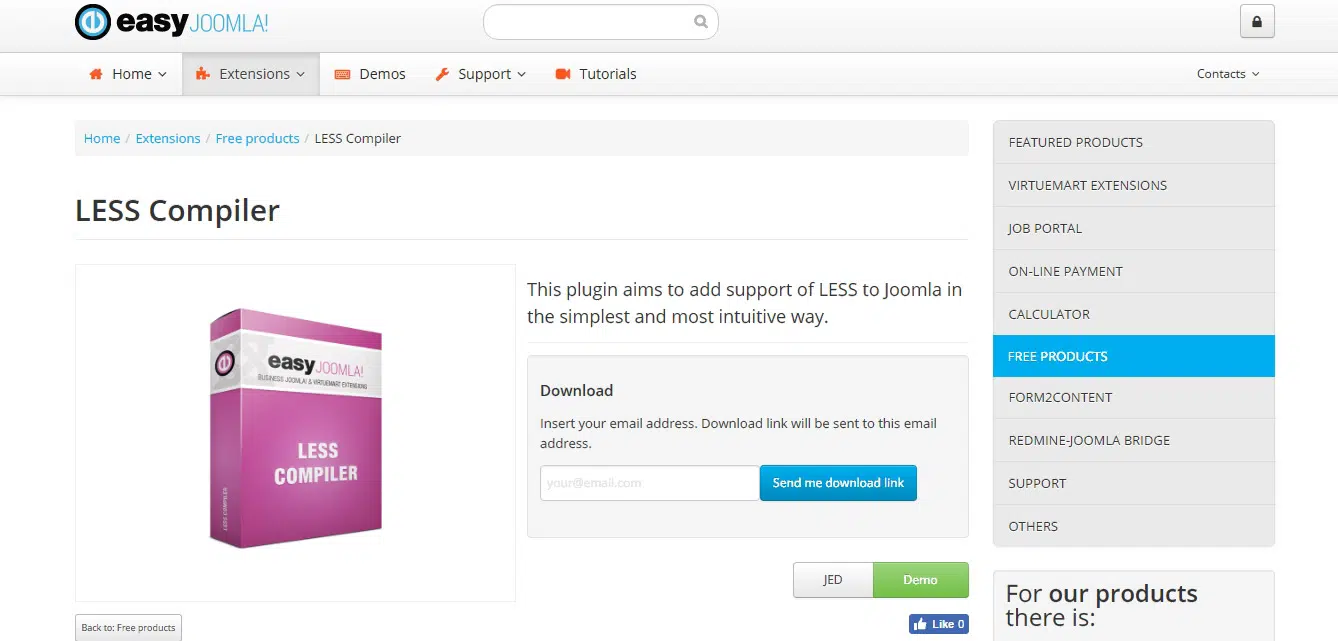Follow the Free products breadcrumb link

click(257, 138)
